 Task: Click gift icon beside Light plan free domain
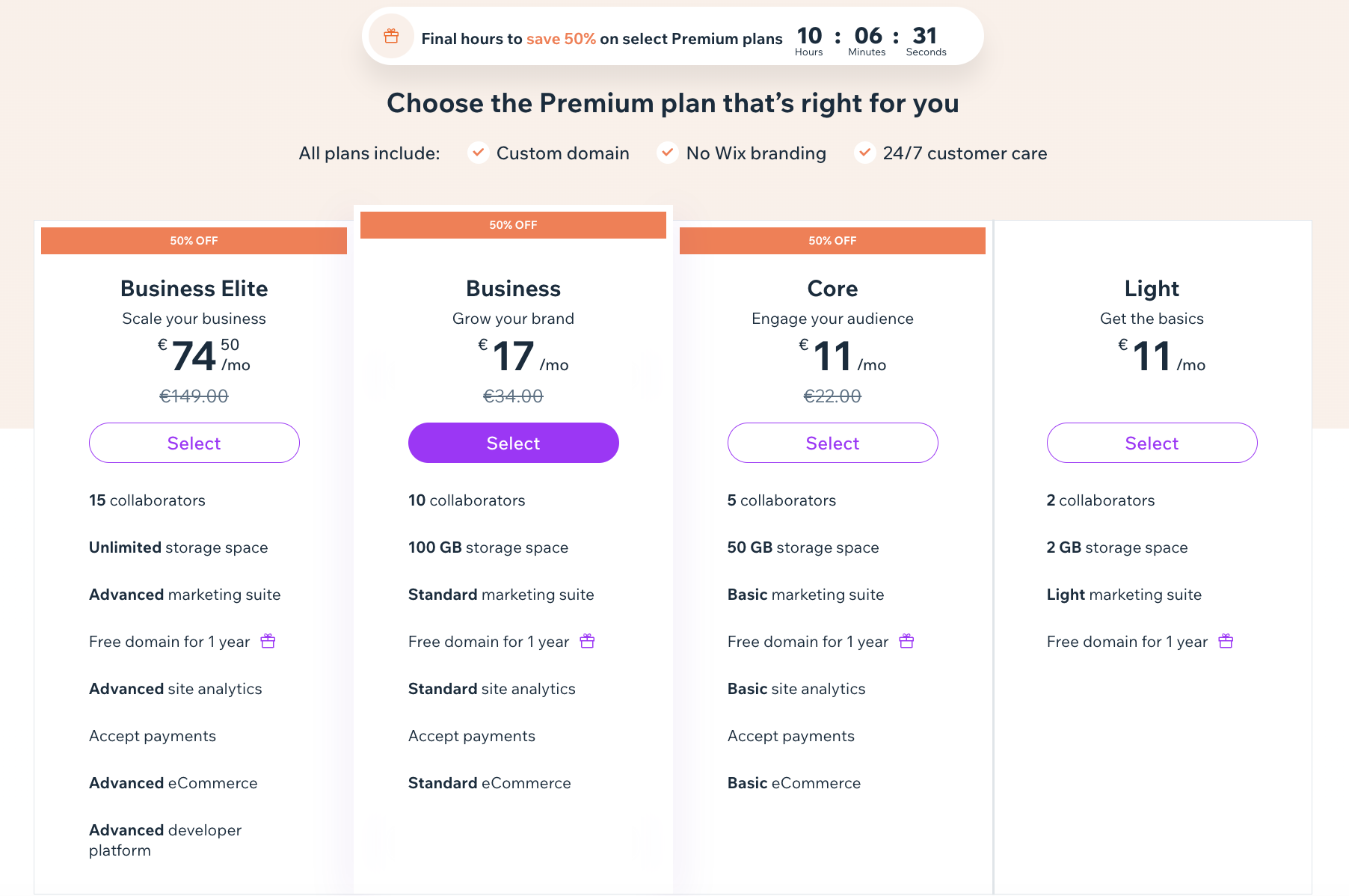(x=1226, y=641)
